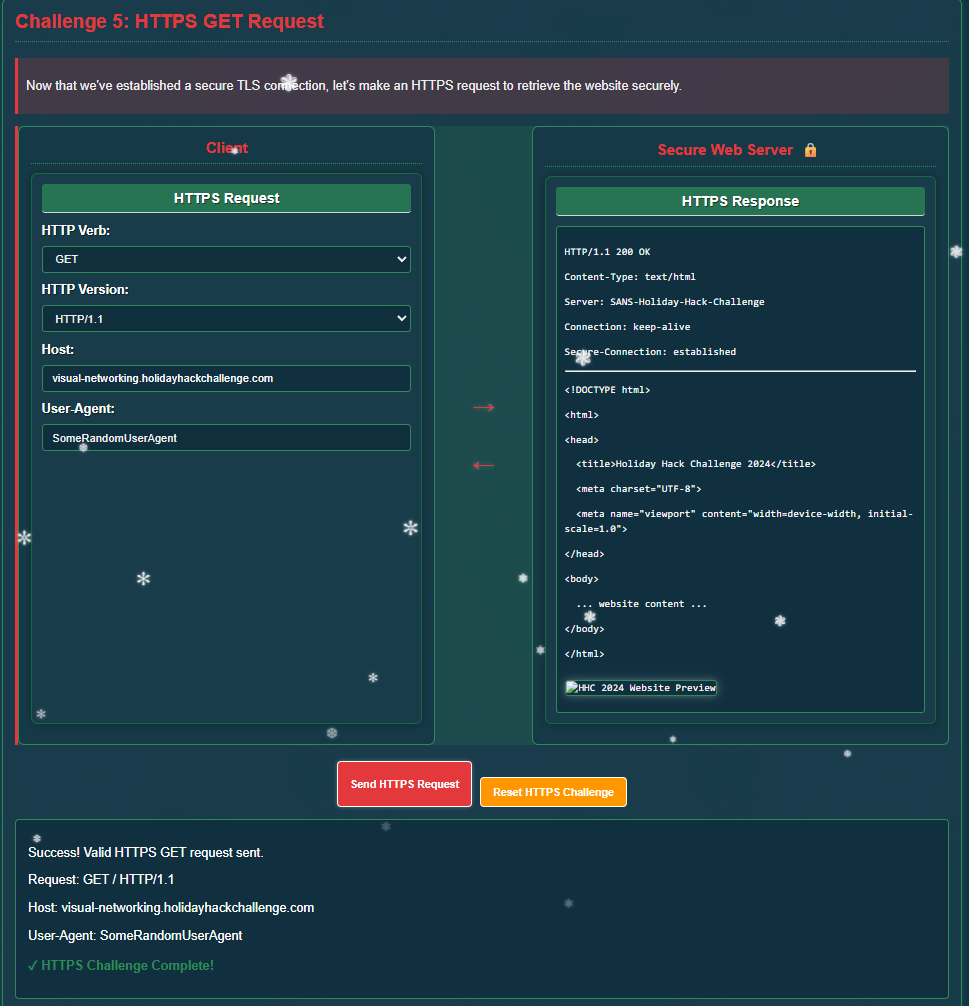Click the red right arrow between panels
Screen dimensions: 969x1006
pos(484,407)
